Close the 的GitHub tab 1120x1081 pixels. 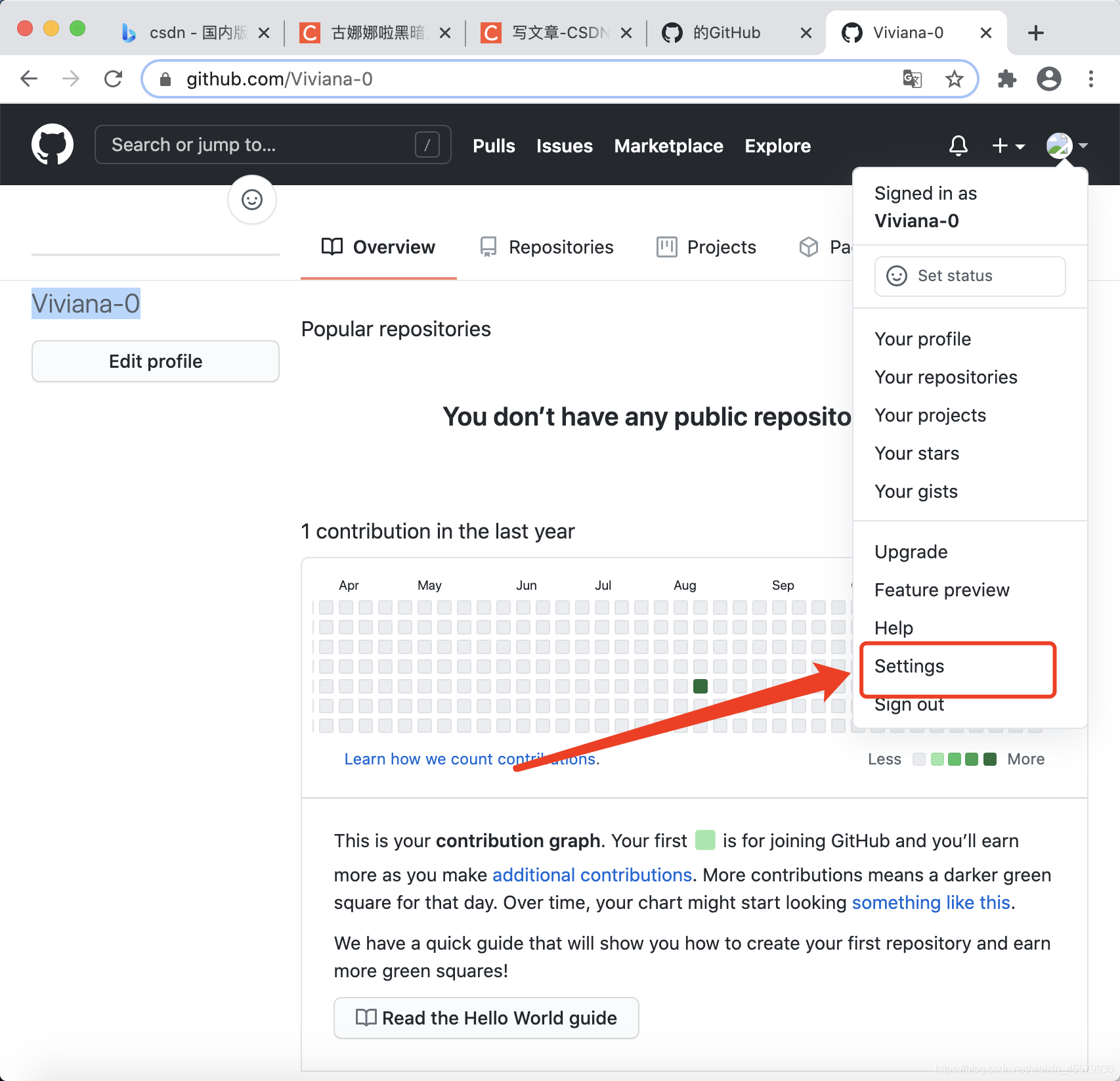coord(806,33)
